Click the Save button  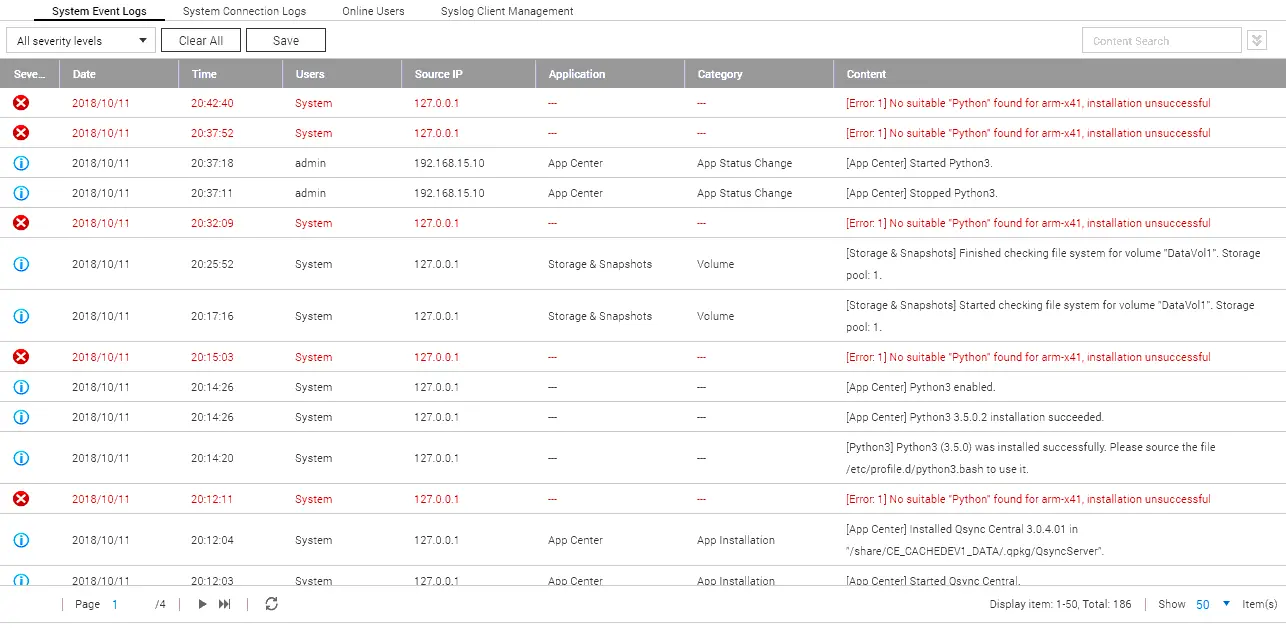pyautogui.click(x=286, y=41)
